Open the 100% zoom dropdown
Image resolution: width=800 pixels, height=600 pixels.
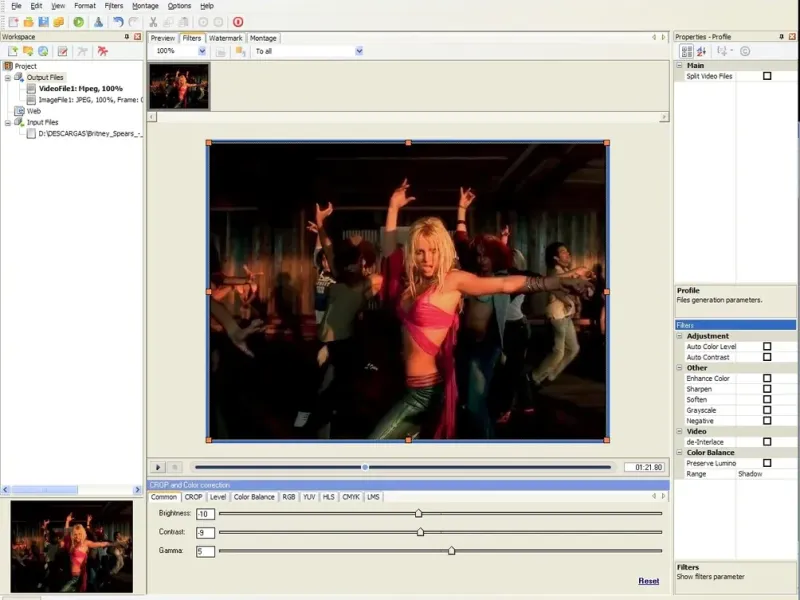click(202, 51)
